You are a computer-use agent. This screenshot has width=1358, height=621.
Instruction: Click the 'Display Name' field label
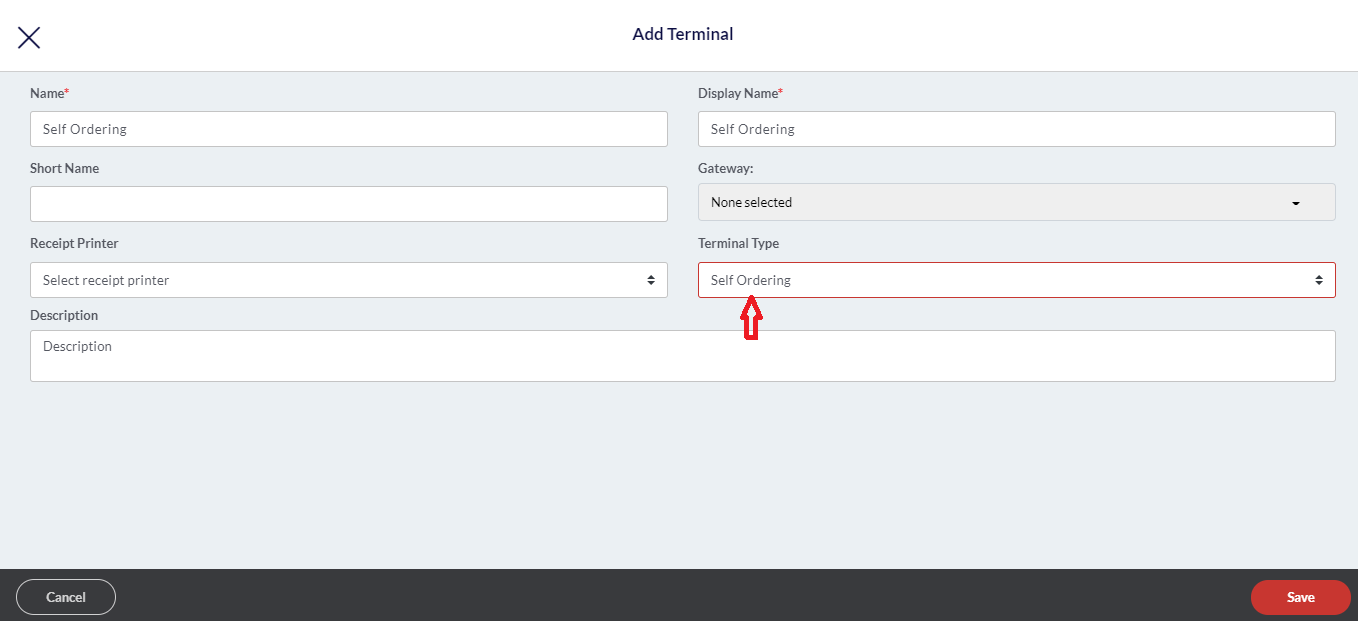pyautogui.click(x=737, y=93)
